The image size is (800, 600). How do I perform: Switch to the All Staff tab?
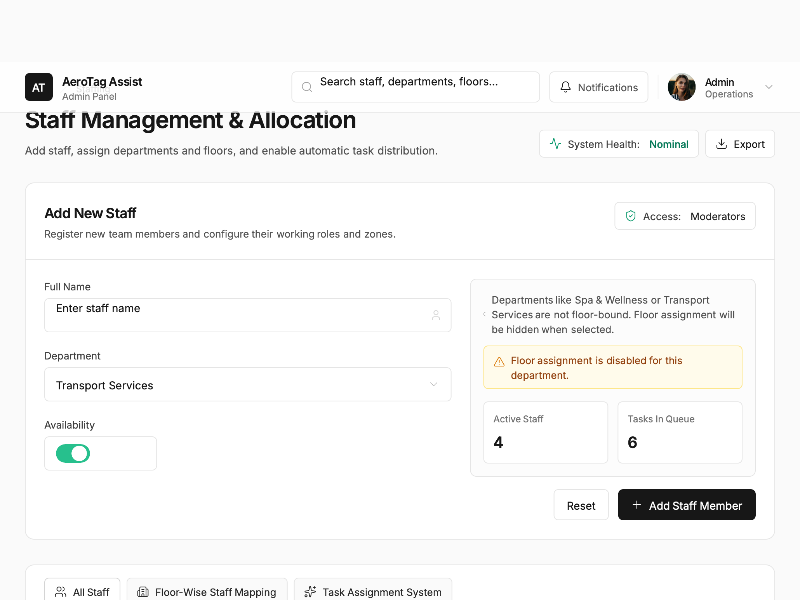pos(82,591)
